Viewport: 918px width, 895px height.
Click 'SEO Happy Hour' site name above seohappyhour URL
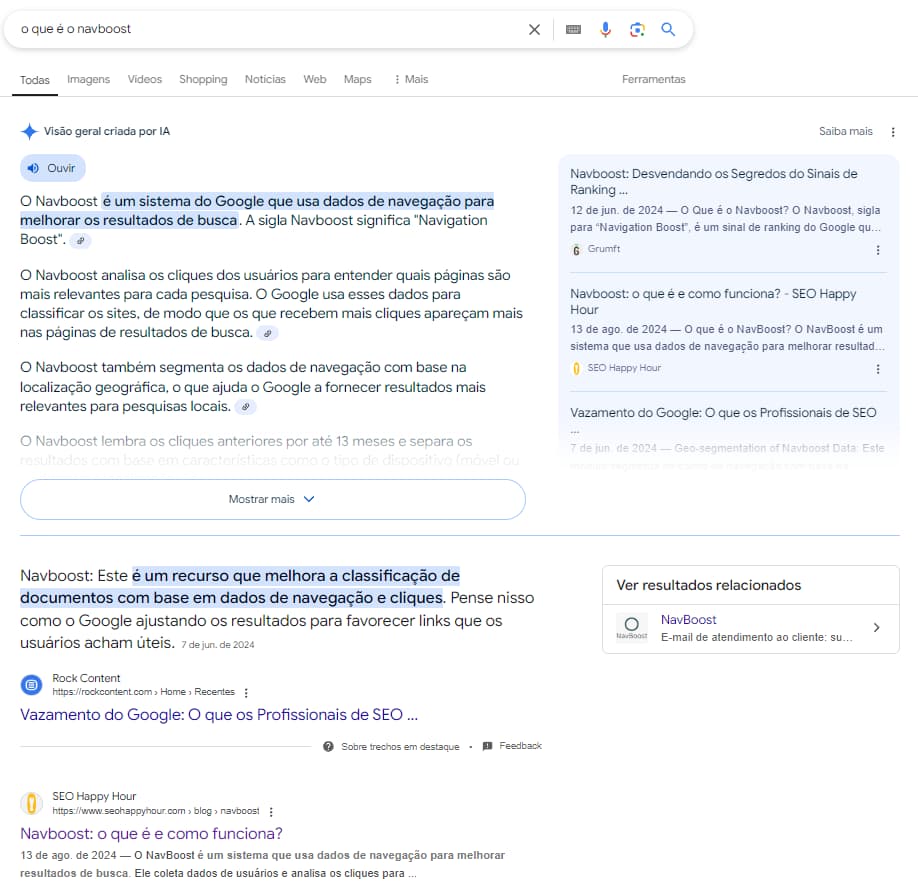click(x=94, y=796)
